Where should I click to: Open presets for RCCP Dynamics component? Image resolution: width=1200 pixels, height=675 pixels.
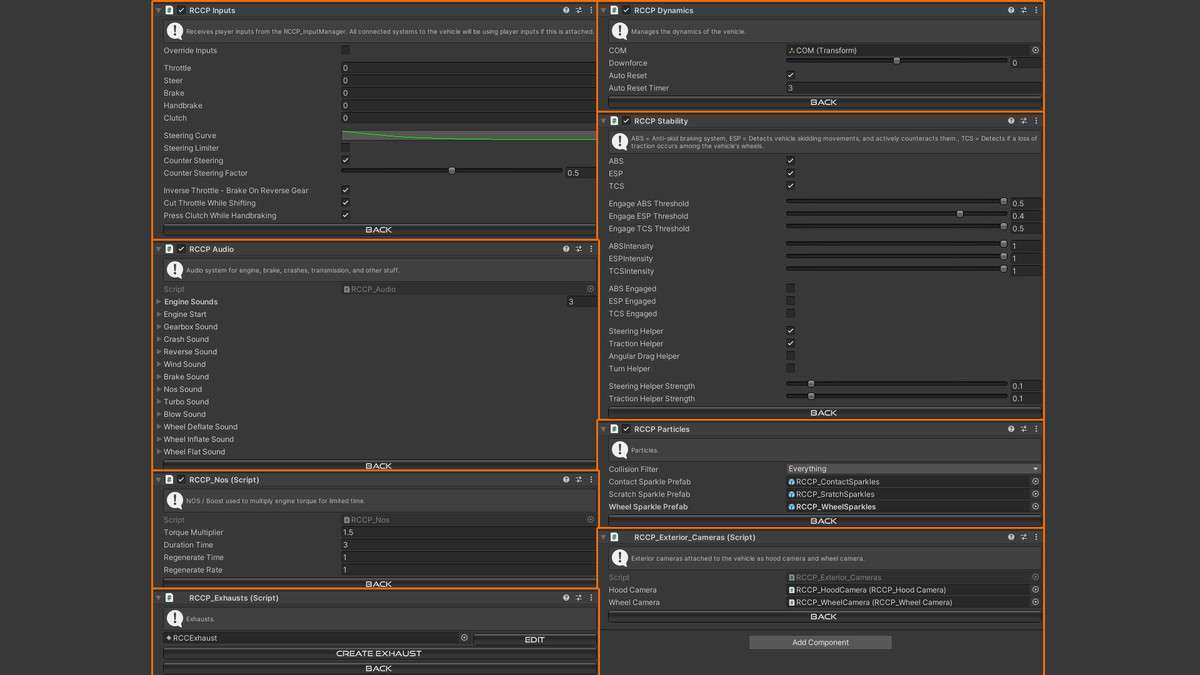click(x=1024, y=10)
